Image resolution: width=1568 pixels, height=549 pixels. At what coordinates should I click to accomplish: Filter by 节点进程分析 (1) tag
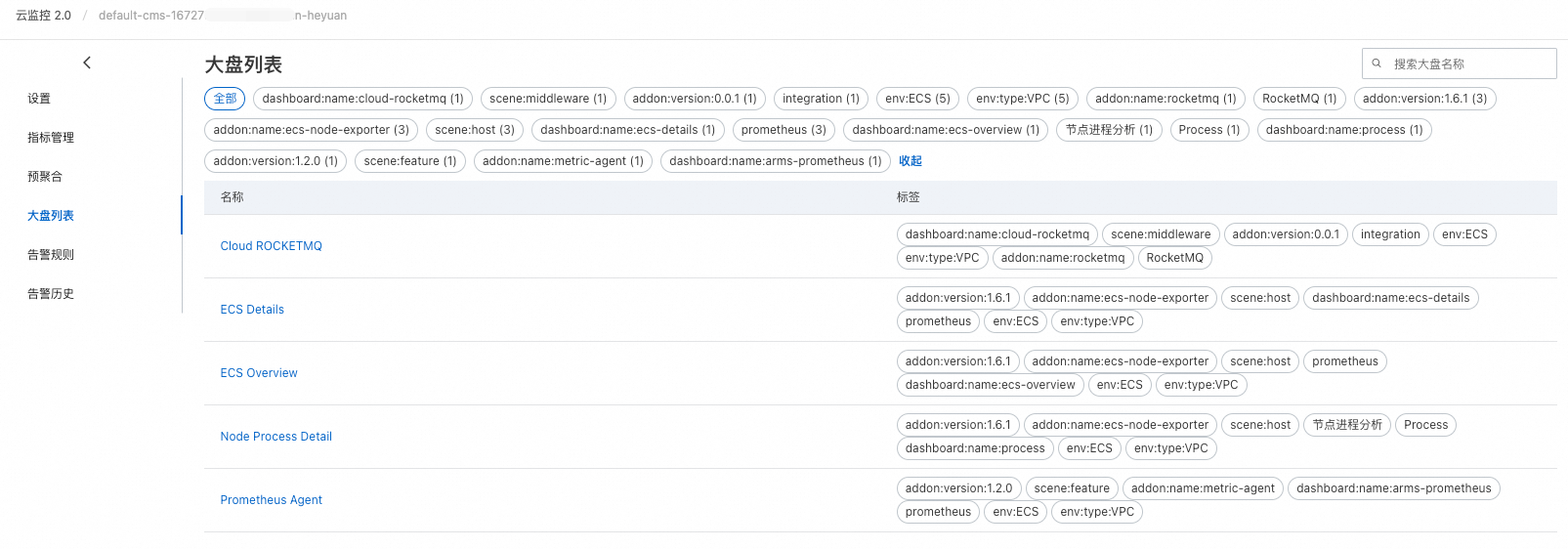1109,130
